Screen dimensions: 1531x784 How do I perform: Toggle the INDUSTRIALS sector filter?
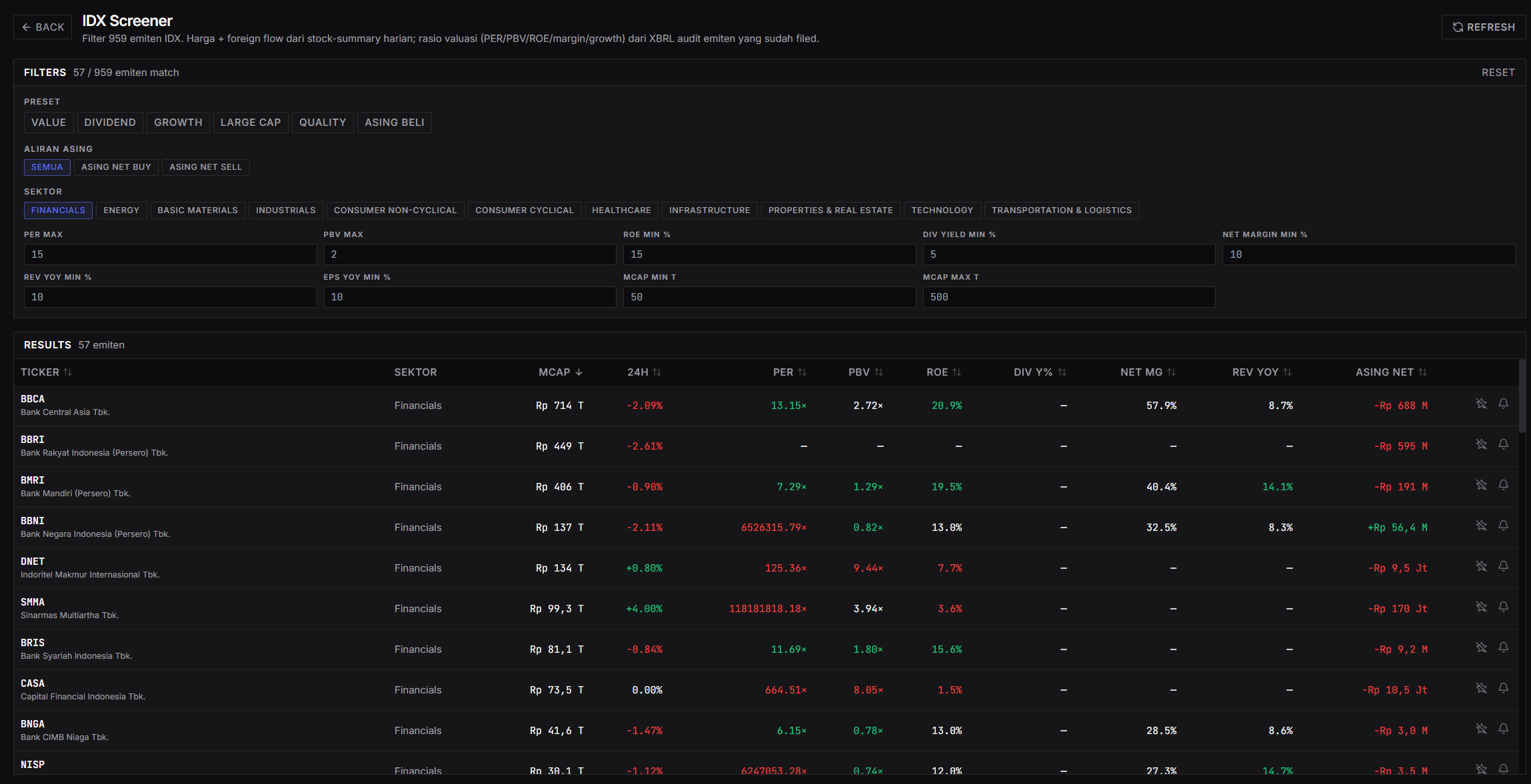pyautogui.click(x=285, y=210)
